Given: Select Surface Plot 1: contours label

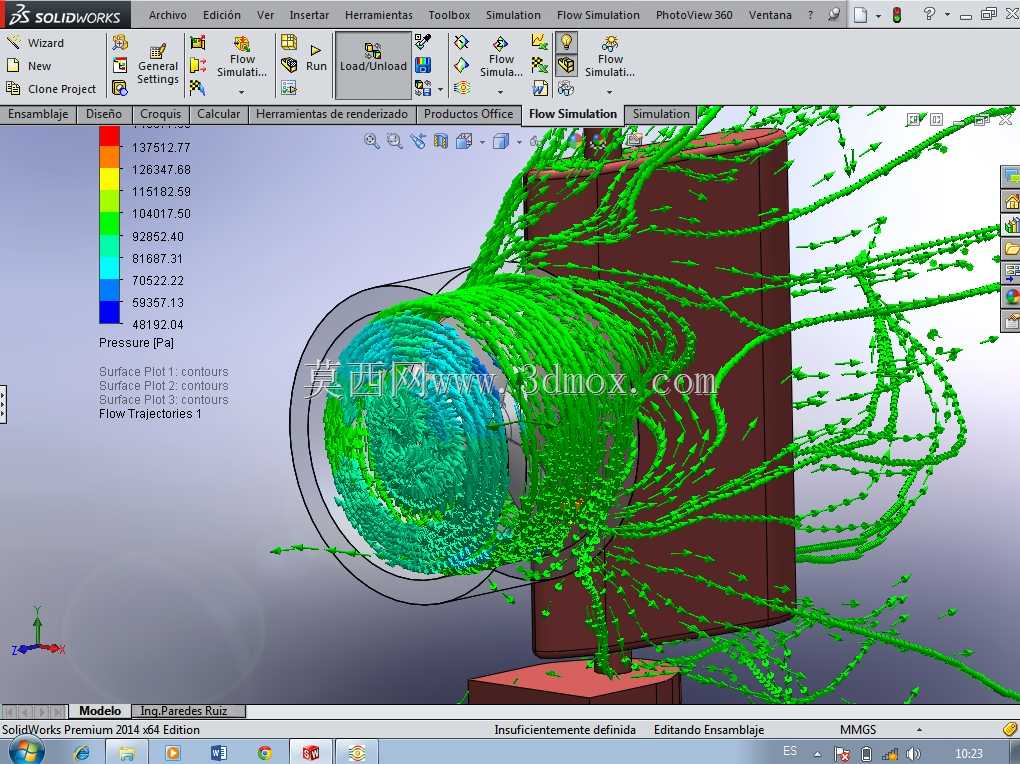Looking at the screenshot, I should point(164,372).
